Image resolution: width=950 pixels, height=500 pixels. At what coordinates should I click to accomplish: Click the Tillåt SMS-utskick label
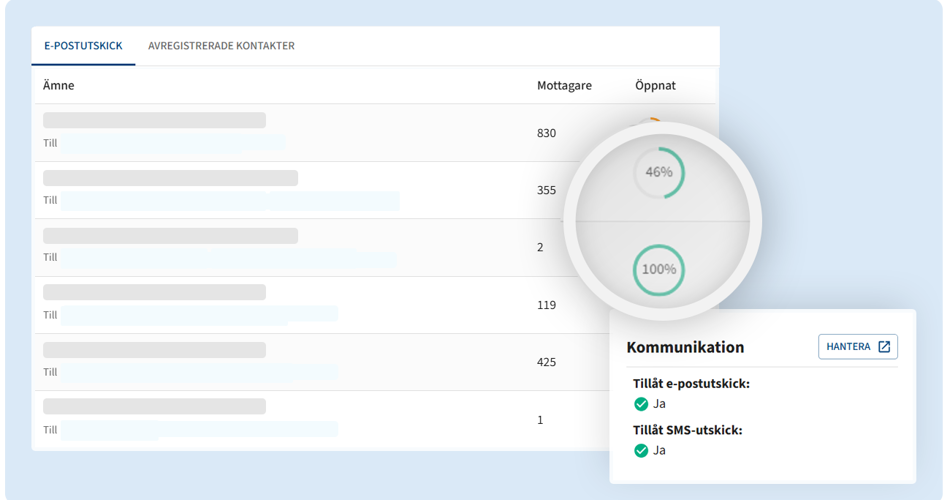693,431
